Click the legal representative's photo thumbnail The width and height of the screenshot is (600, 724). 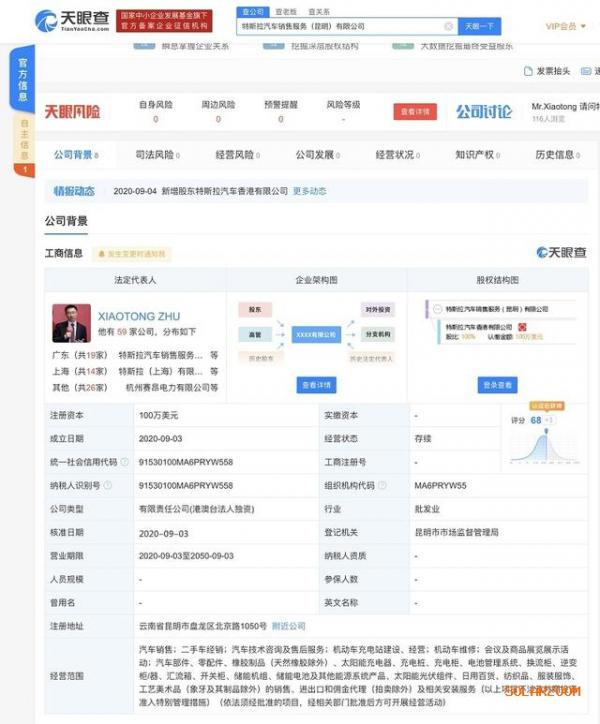[x=71, y=323]
